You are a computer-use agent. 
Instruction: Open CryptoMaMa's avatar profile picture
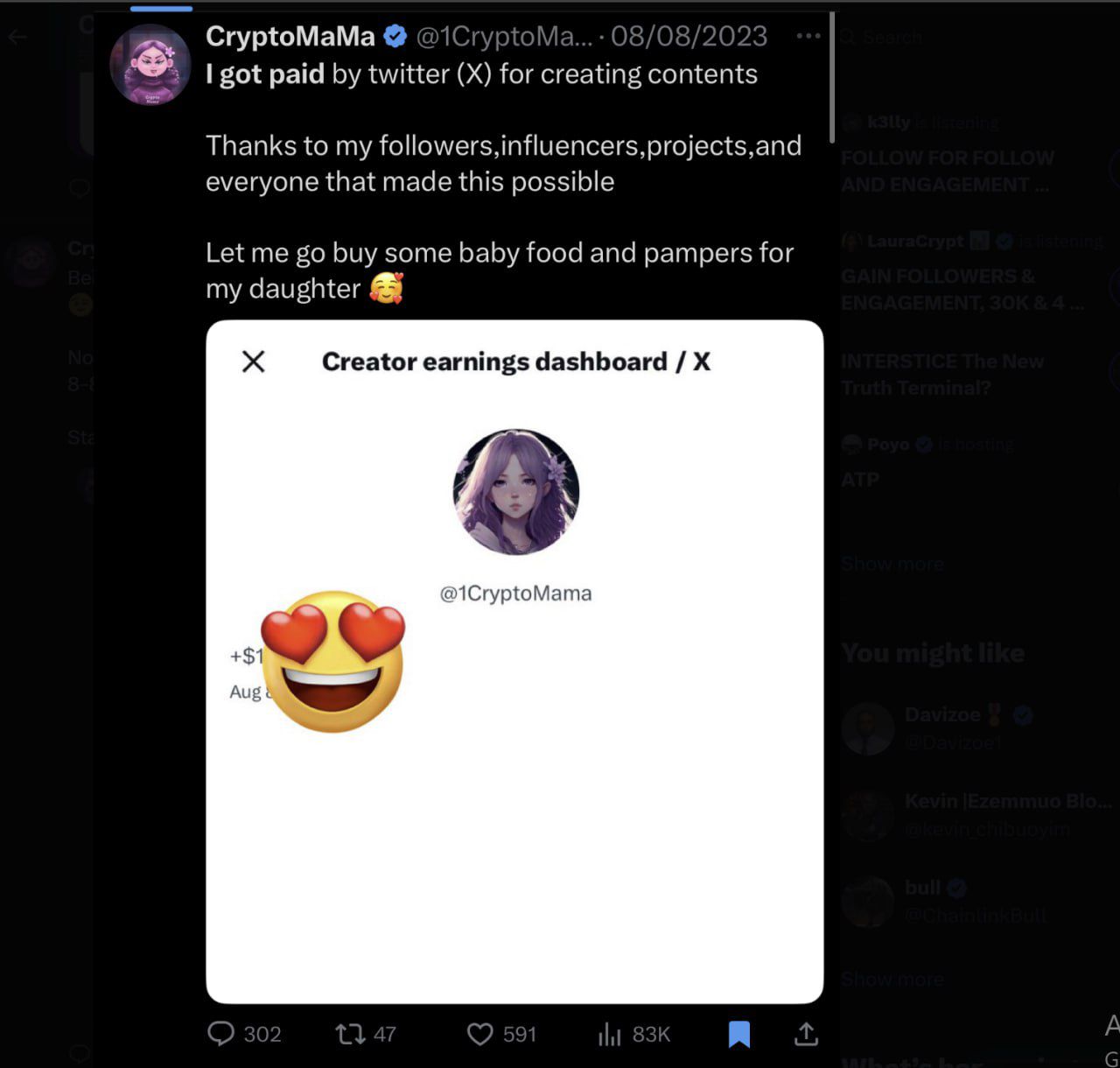tap(150, 65)
